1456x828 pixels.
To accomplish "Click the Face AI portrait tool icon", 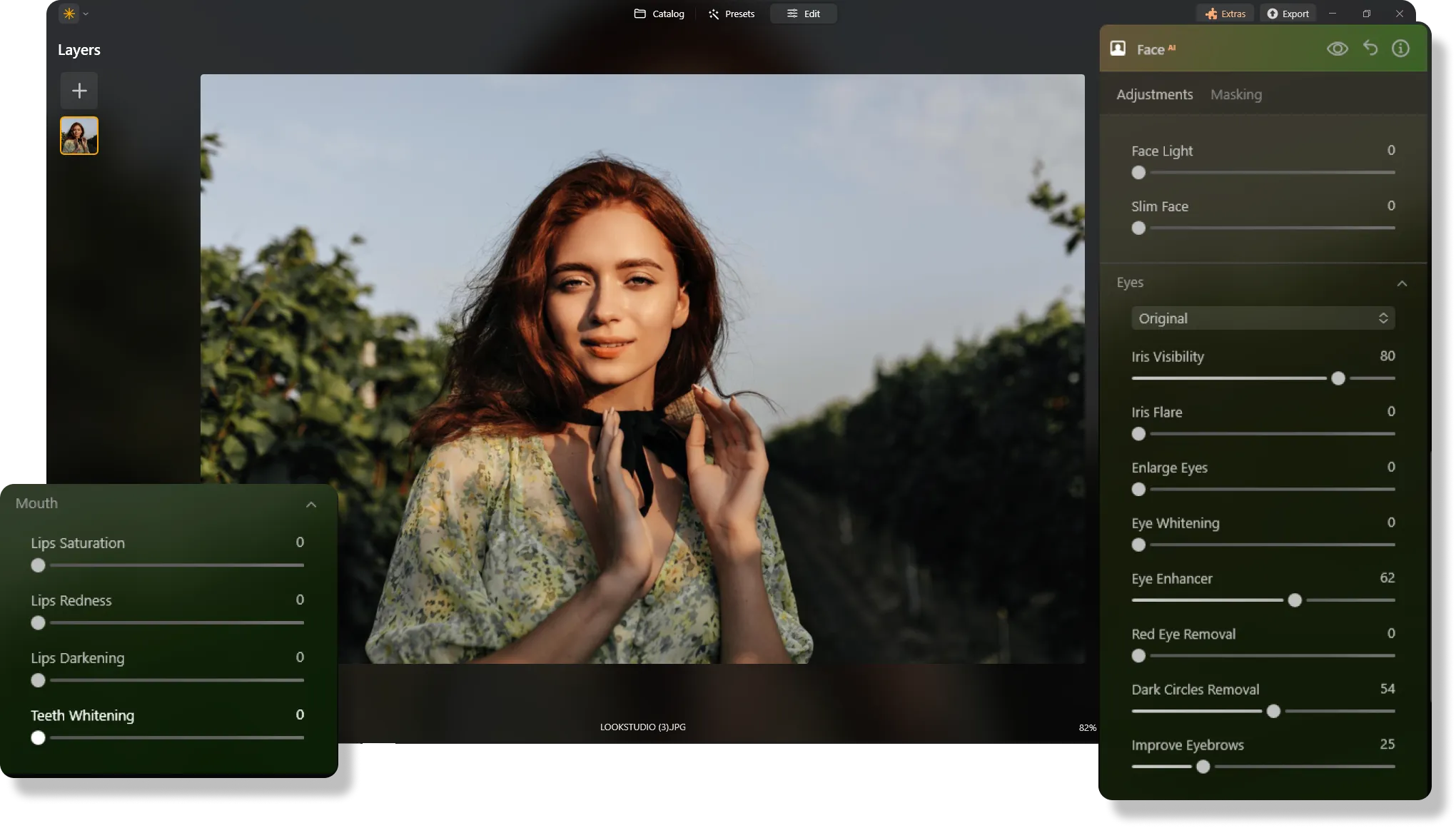I will [1118, 49].
